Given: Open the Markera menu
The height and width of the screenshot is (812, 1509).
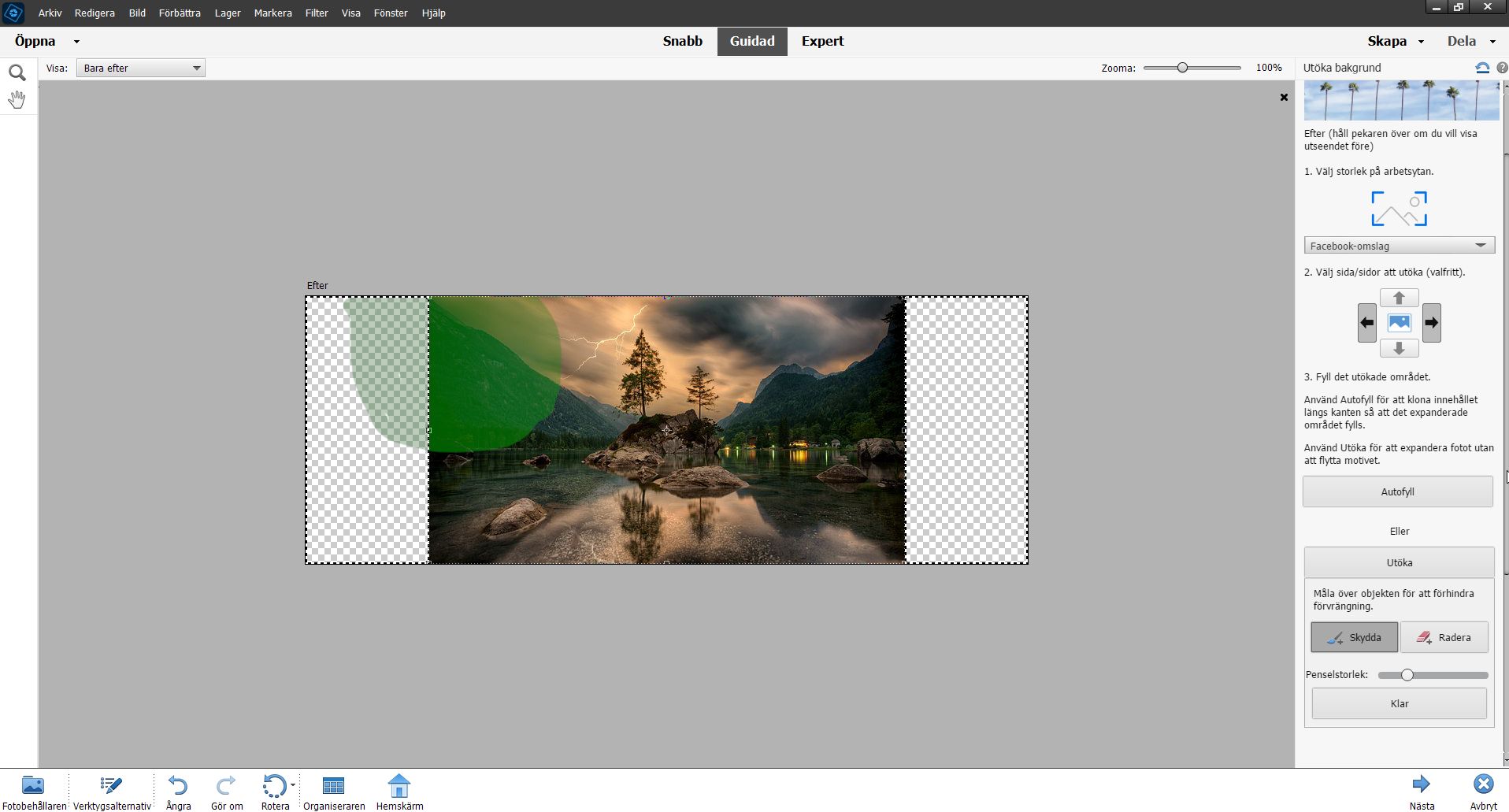Looking at the screenshot, I should [x=273, y=13].
